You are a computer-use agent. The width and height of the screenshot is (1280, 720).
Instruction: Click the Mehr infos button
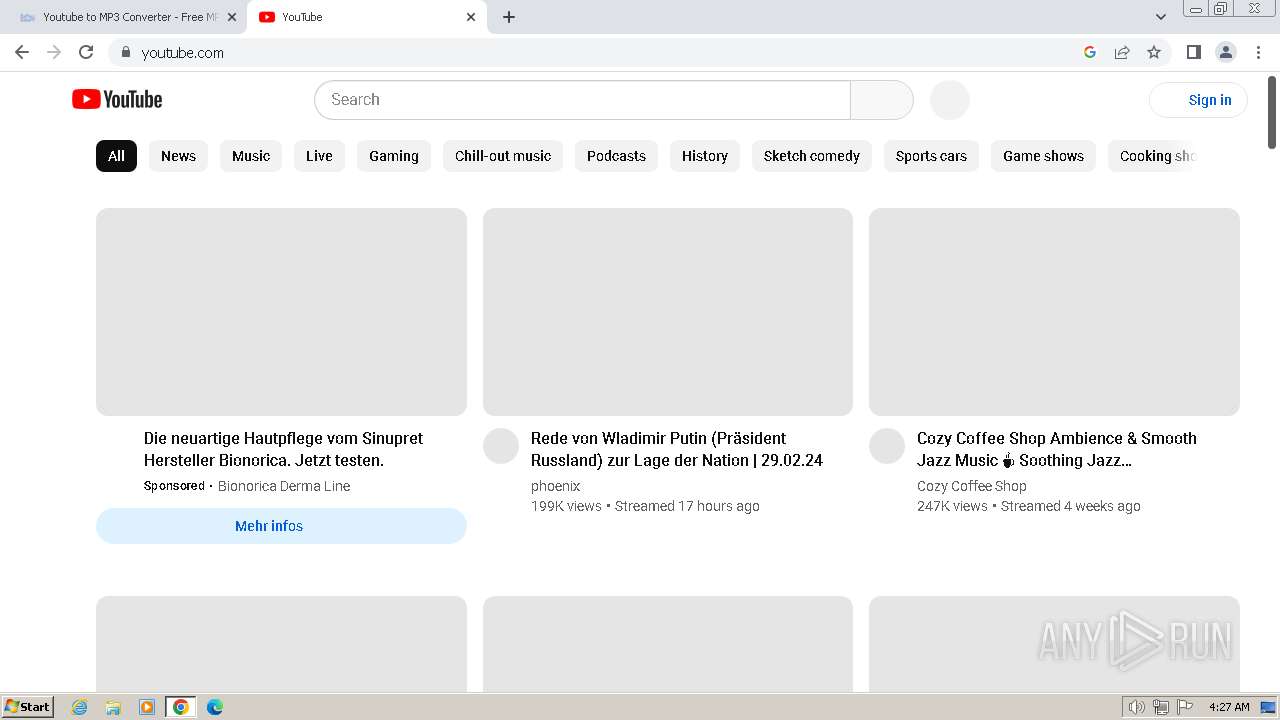click(281, 526)
